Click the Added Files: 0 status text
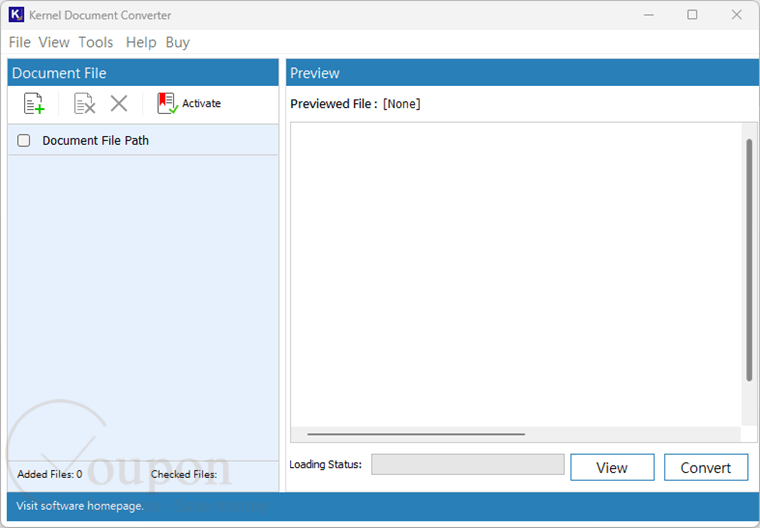Viewport: 760px width, 528px height. (49, 474)
